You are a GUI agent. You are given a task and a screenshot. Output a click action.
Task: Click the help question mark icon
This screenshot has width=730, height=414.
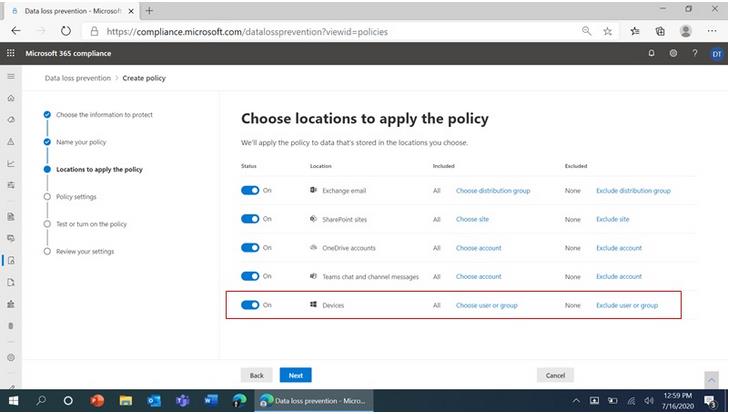[694, 53]
